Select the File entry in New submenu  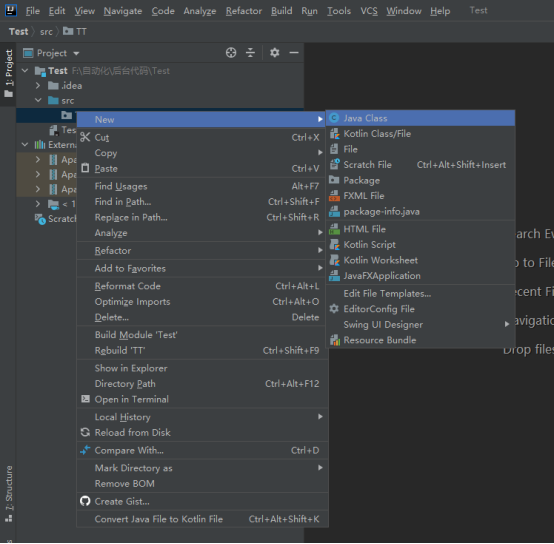click(x=420, y=149)
